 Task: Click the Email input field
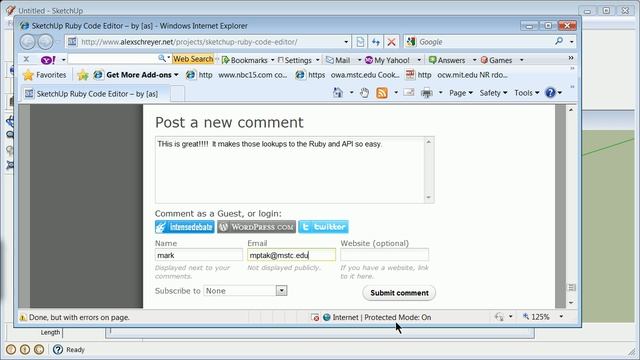coord(291,255)
